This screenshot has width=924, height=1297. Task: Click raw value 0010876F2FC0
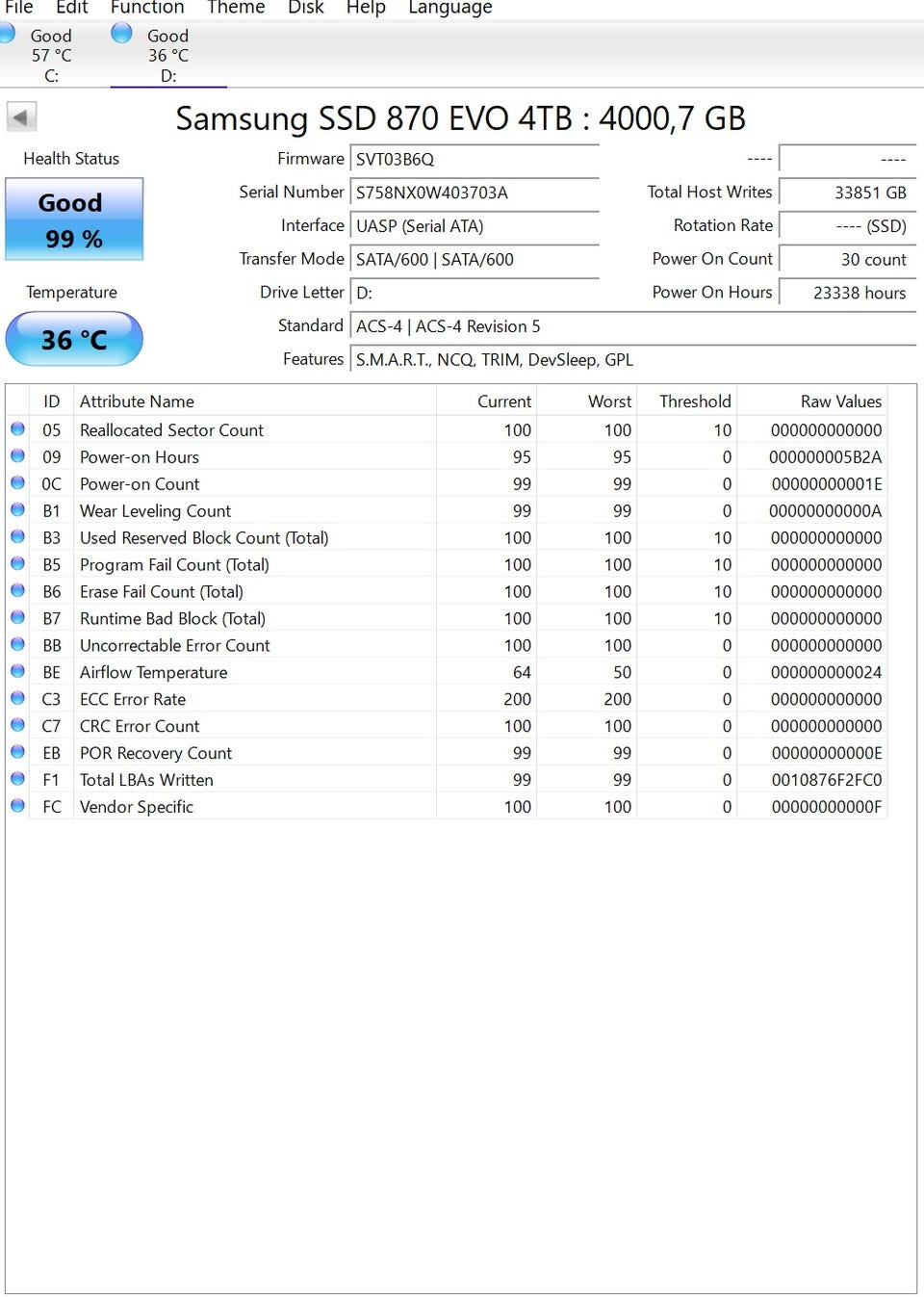(827, 780)
